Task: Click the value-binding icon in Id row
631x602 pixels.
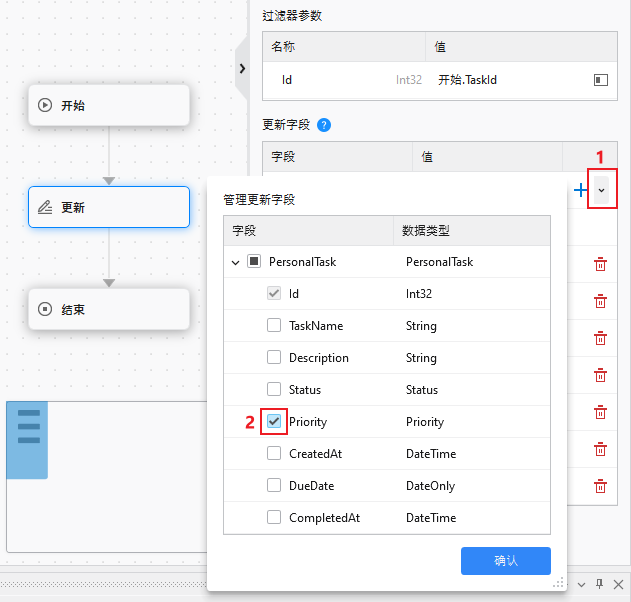Action: pyautogui.click(x=600, y=80)
